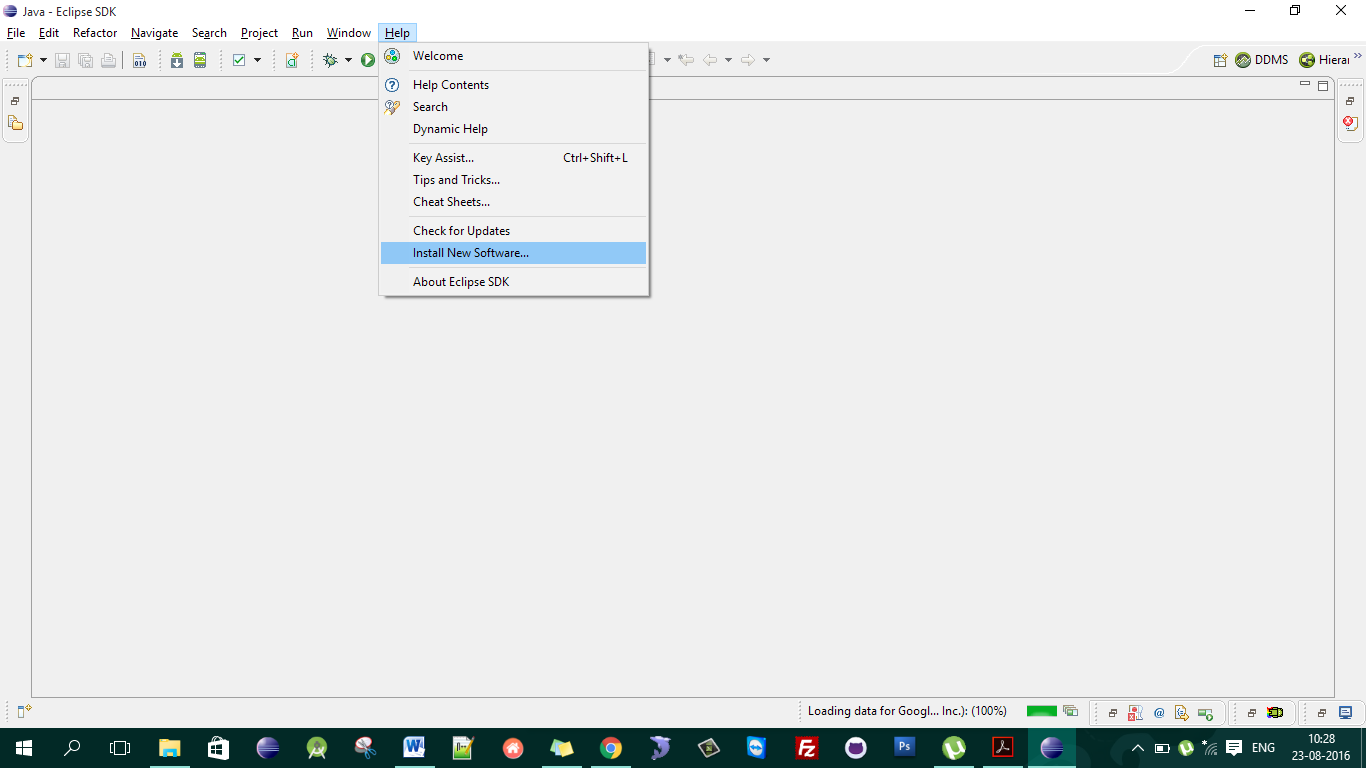Switch to the DDMS perspective
The image size is (1366, 768).
pos(1262,60)
